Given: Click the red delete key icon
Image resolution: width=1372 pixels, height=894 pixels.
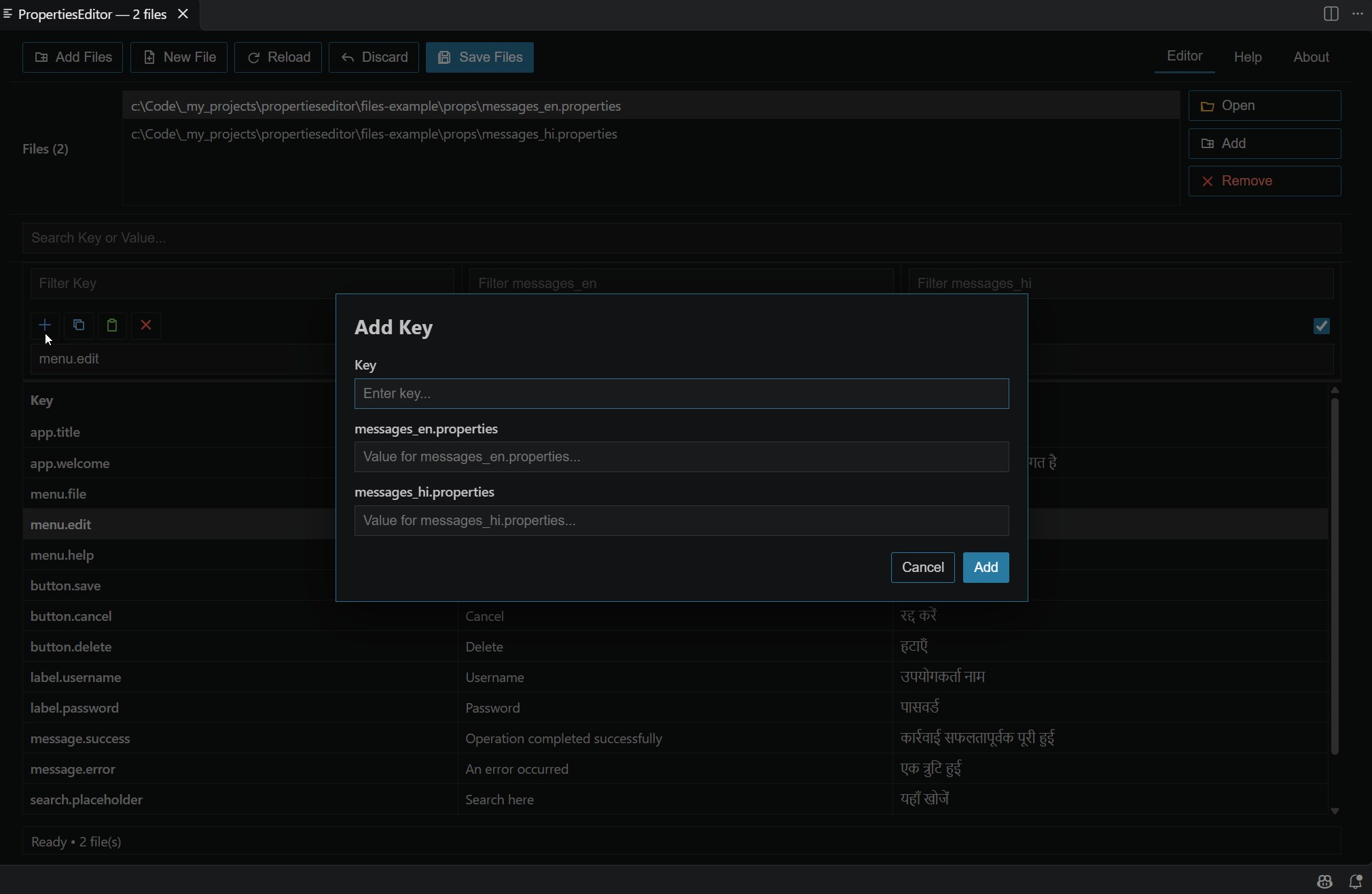Looking at the screenshot, I should 146,325.
